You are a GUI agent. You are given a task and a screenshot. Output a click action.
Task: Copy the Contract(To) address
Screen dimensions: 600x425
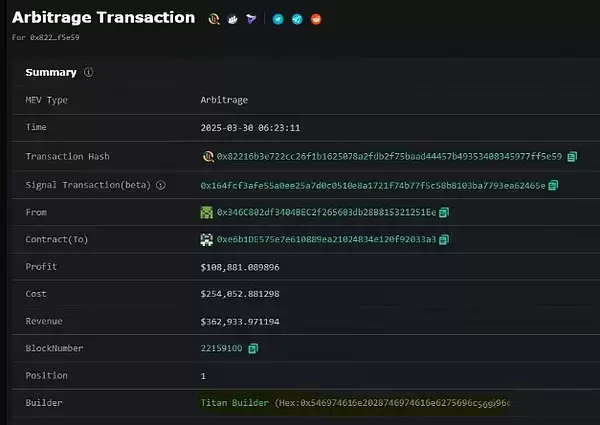(x=444, y=239)
